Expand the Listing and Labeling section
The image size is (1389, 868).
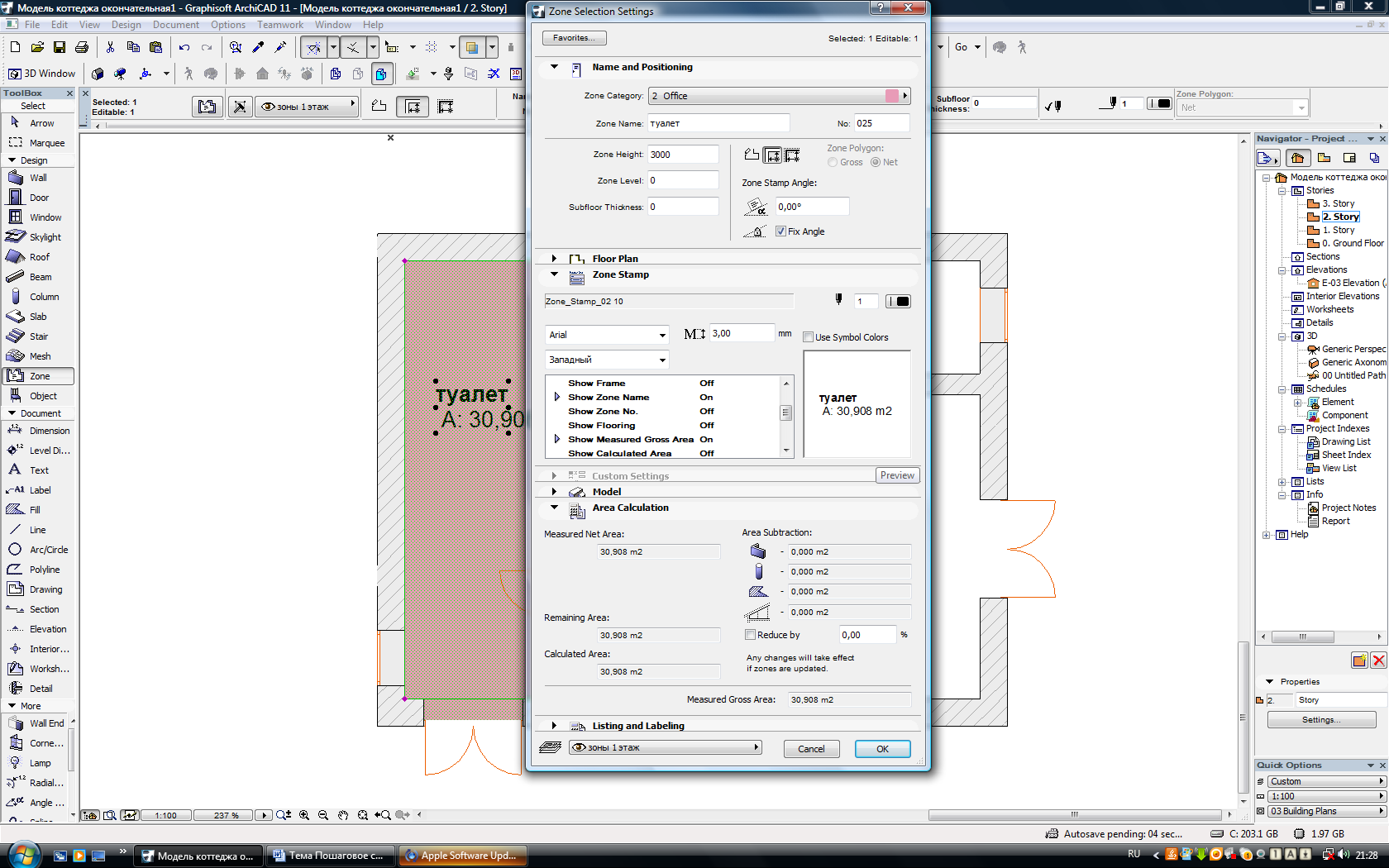(554, 726)
